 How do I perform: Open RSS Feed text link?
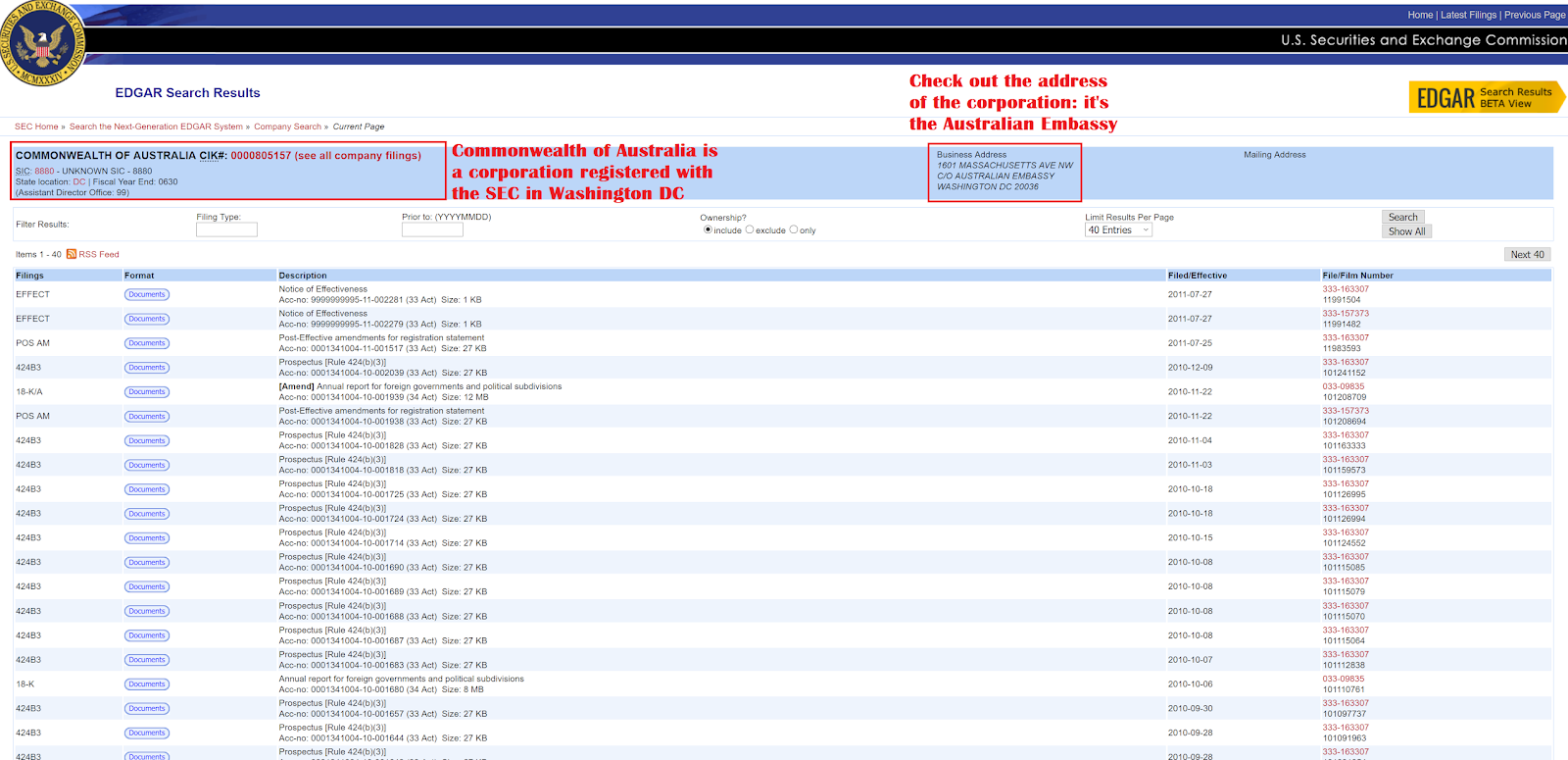pos(99,254)
